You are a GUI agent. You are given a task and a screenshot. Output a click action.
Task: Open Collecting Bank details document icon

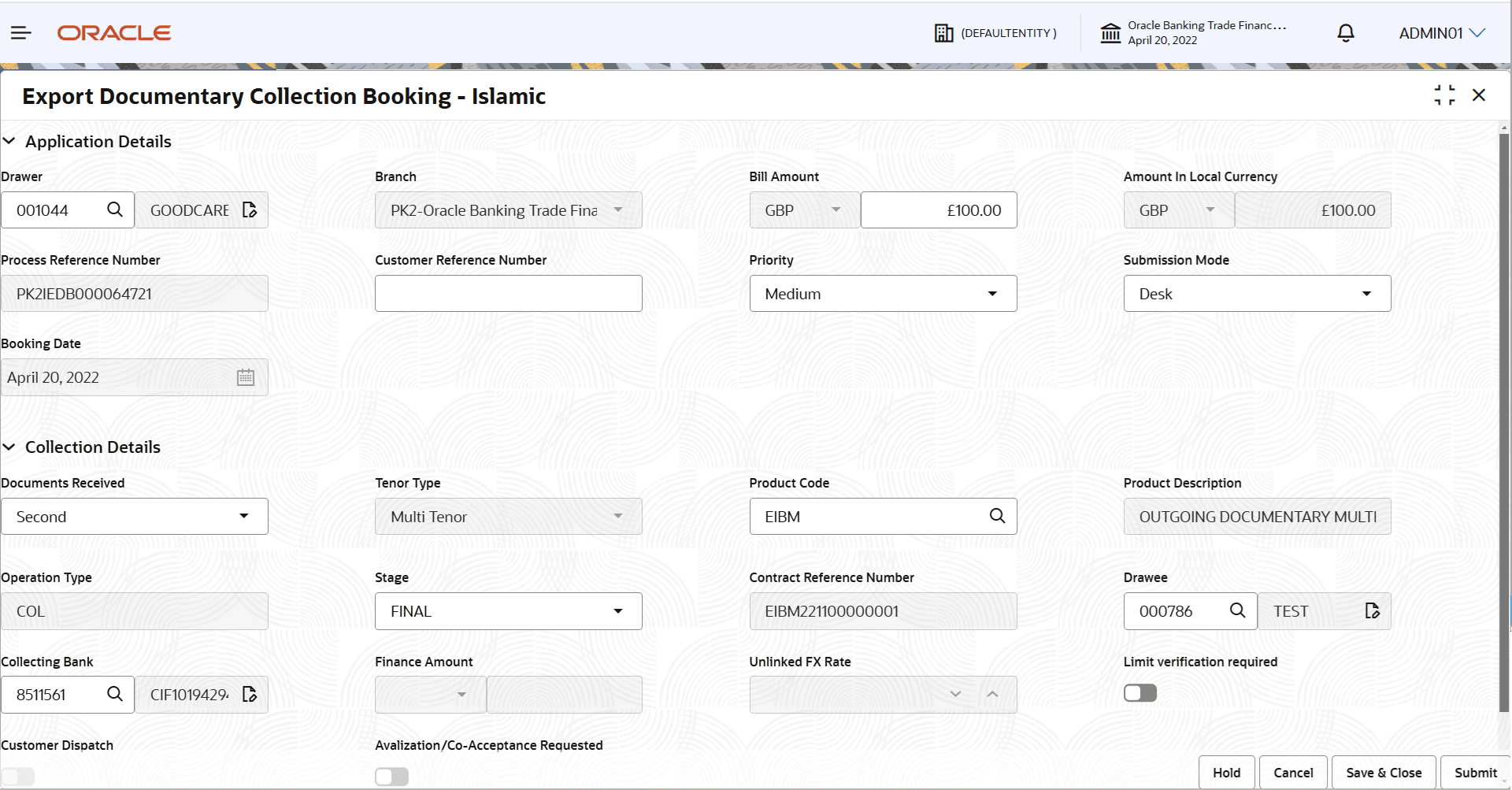[x=250, y=695]
